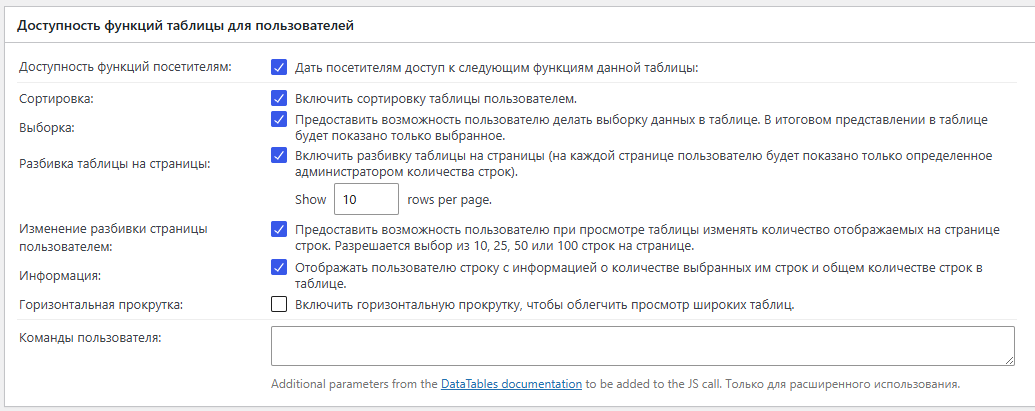Click the label text Включить сортировку таблицы пользователем
The height and width of the screenshot is (411, 1035).
(436, 99)
